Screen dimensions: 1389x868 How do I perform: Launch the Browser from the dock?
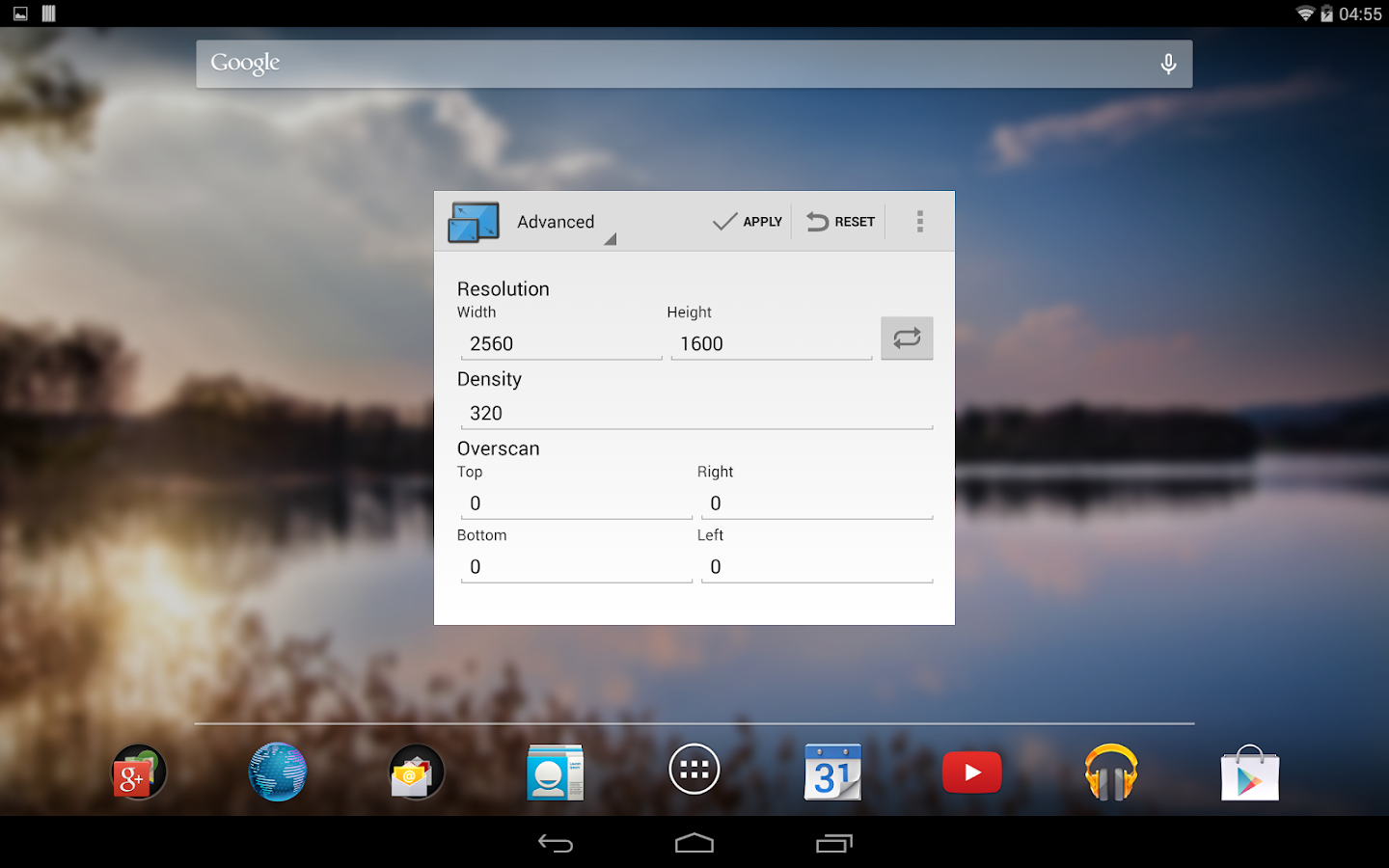pos(277,772)
